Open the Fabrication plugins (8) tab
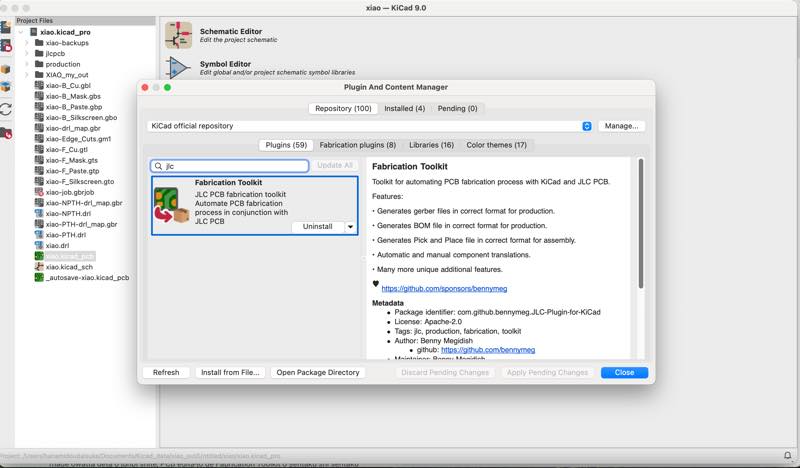 click(x=358, y=145)
